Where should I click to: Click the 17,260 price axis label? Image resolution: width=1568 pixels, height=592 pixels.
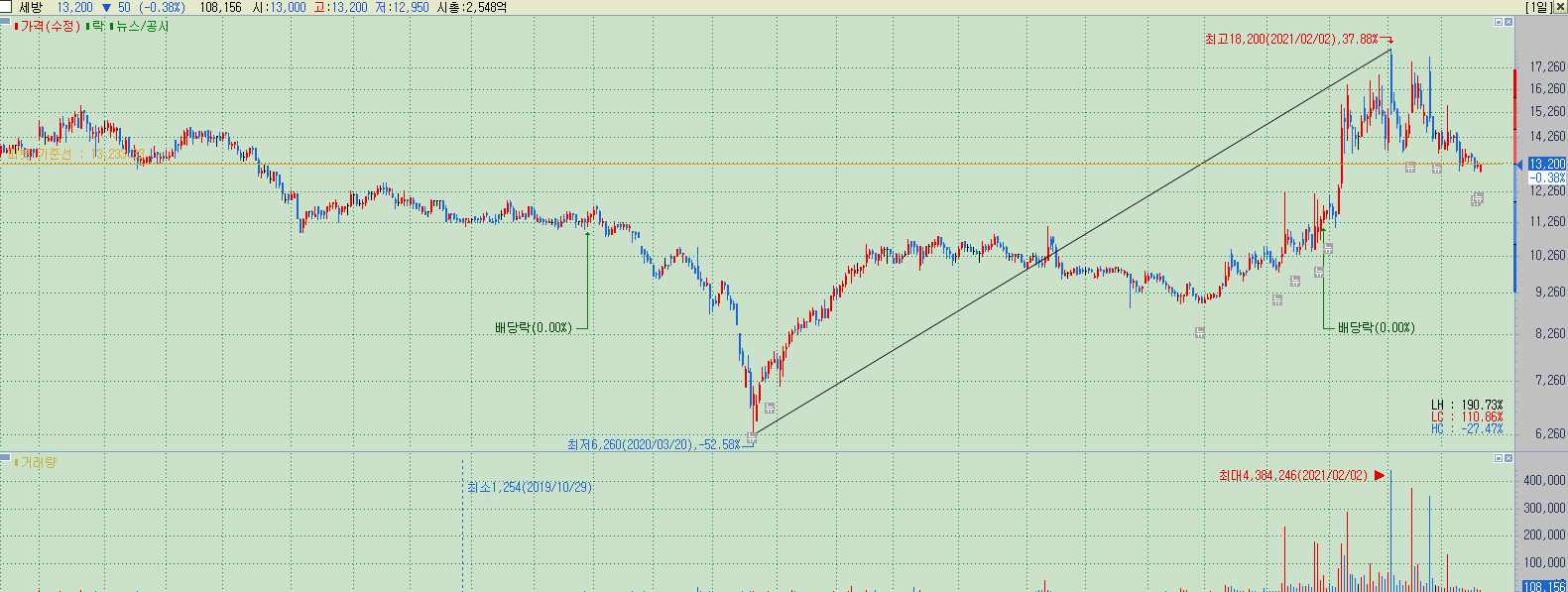(x=1548, y=66)
